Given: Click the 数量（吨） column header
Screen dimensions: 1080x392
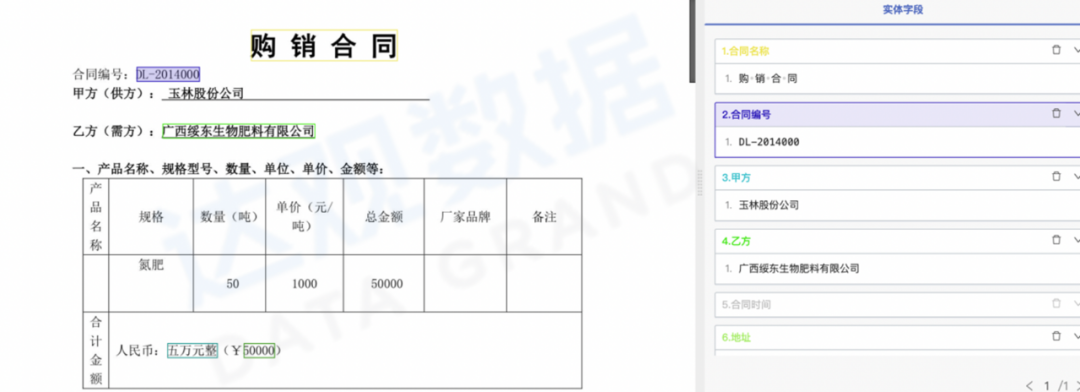Looking at the screenshot, I should (x=229, y=217).
